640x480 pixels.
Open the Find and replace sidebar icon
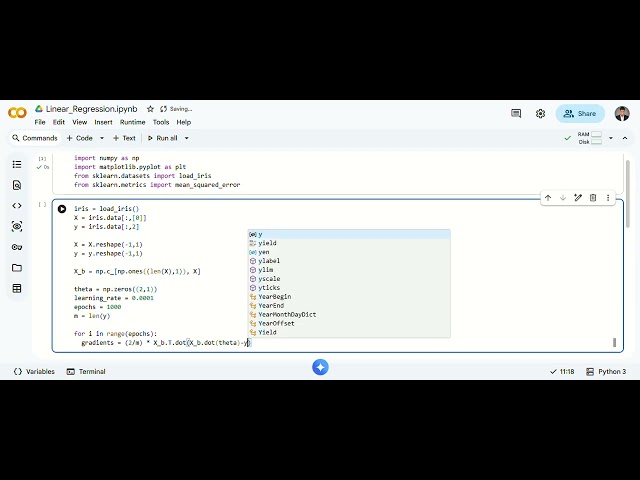tap(17, 185)
